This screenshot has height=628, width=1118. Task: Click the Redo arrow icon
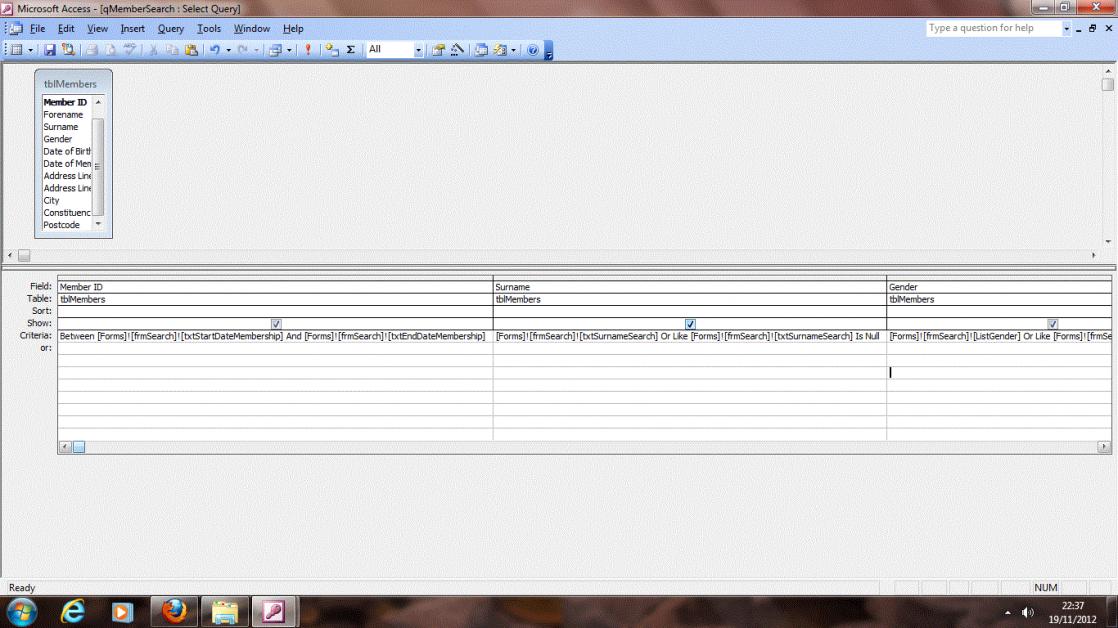242,50
